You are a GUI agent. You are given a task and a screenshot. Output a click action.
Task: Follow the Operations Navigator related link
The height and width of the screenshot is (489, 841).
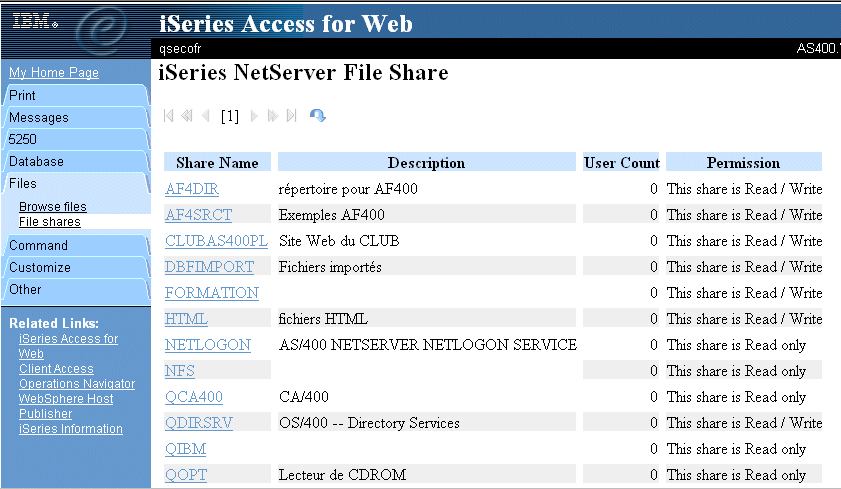[x=77, y=384]
